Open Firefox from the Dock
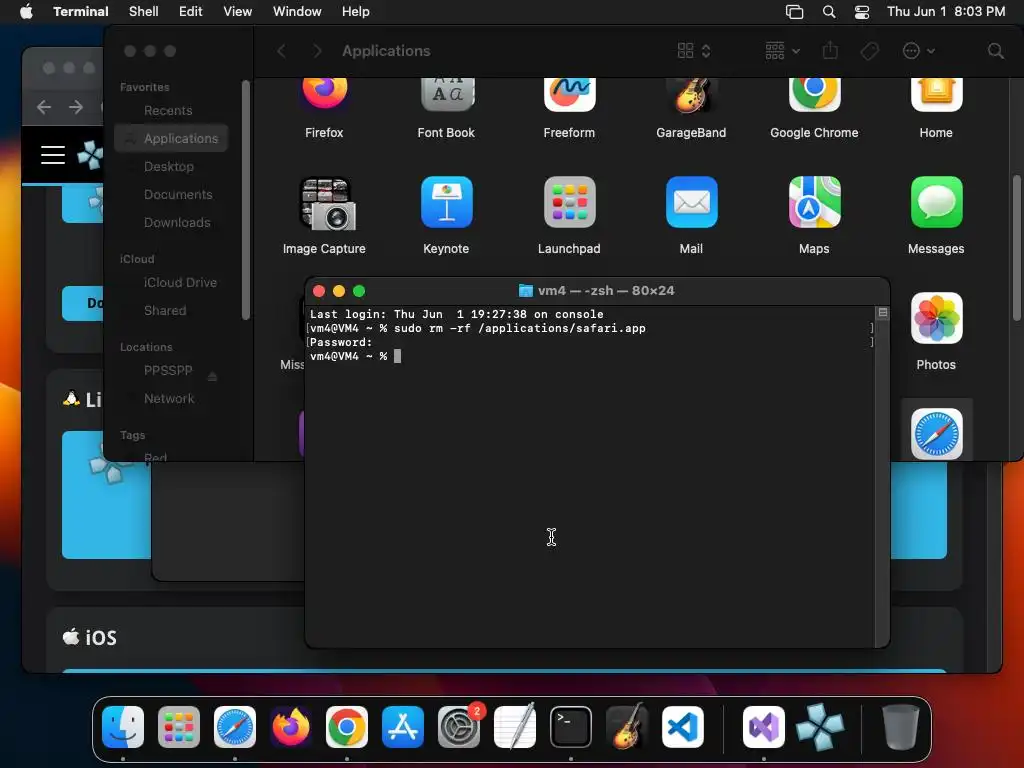The height and width of the screenshot is (768, 1024). pyautogui.click(x=291, y=726)
